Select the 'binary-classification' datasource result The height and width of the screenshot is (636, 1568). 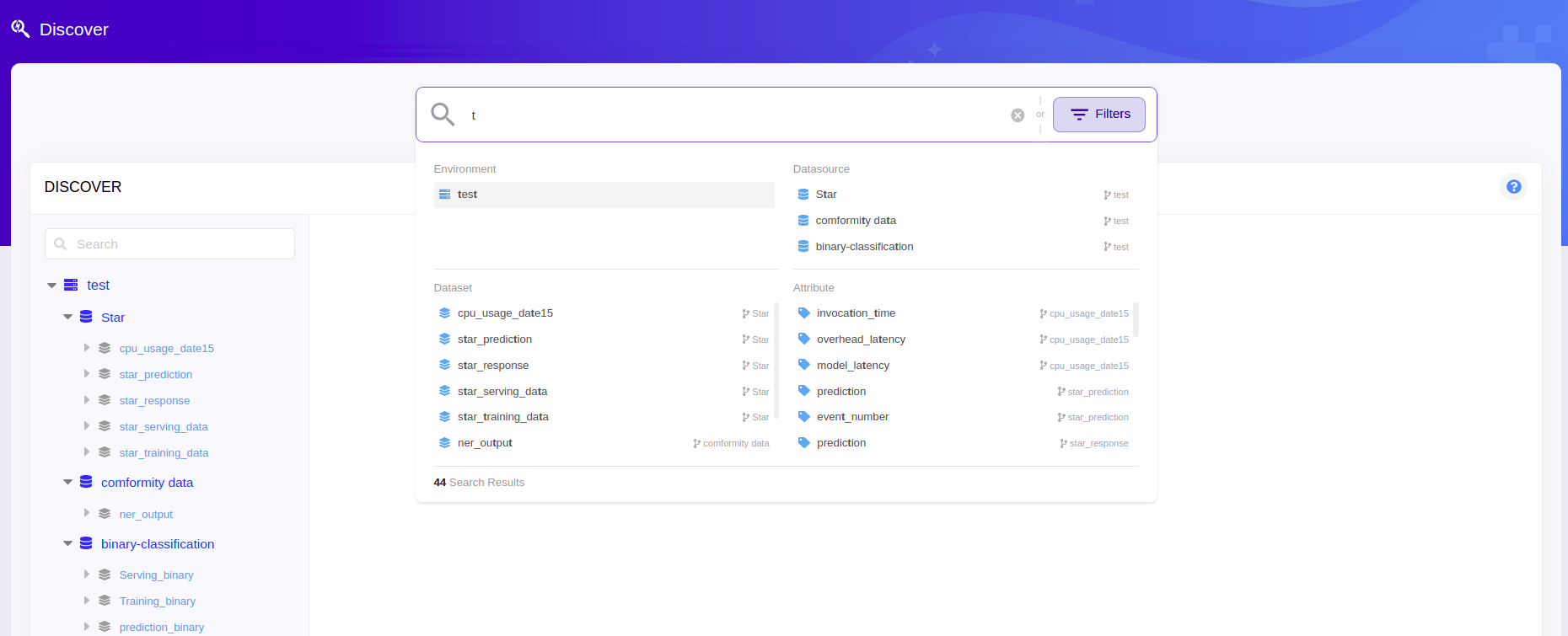[x=965, y=247]
